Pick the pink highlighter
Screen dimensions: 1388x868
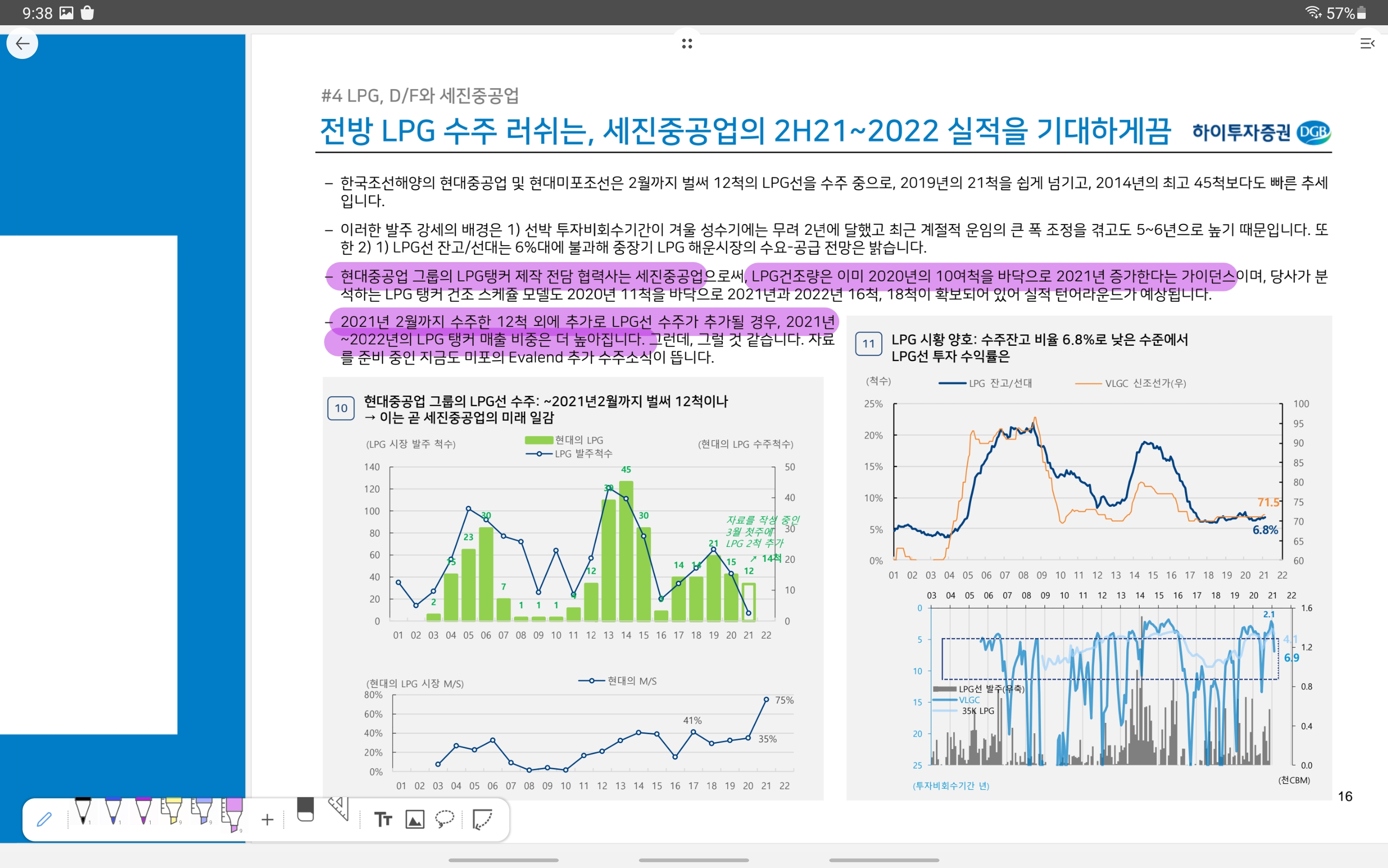coord(233,814)
